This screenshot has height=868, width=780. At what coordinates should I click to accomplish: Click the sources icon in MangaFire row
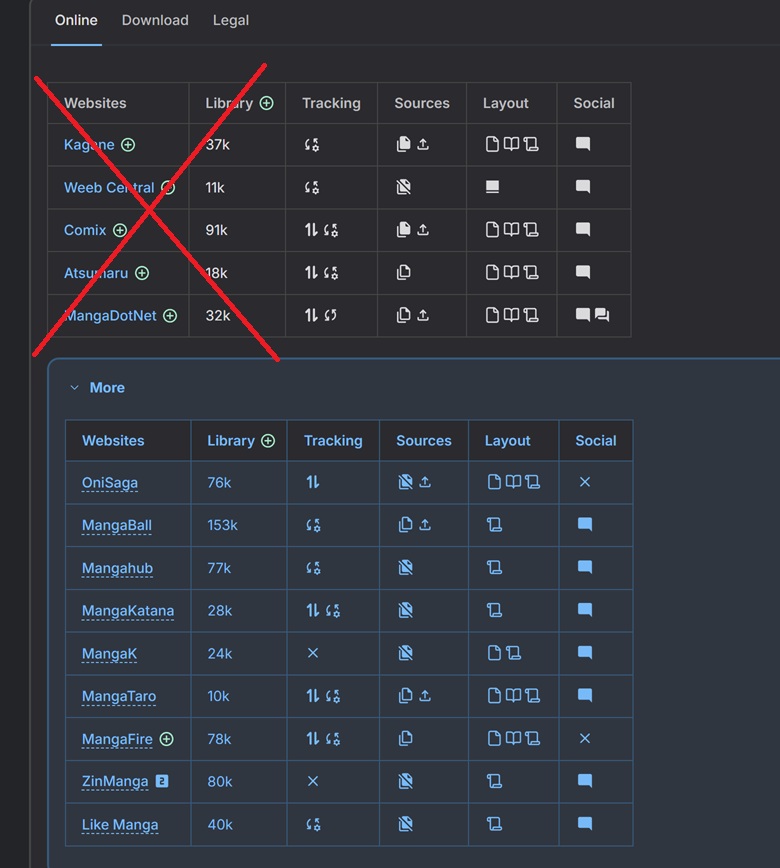point(405,738)
